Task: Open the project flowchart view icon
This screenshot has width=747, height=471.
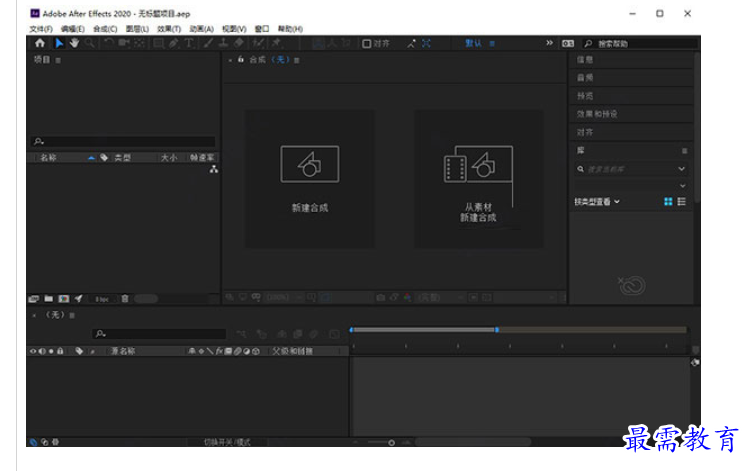Action: pyautogui.click(x=214, y=169)
